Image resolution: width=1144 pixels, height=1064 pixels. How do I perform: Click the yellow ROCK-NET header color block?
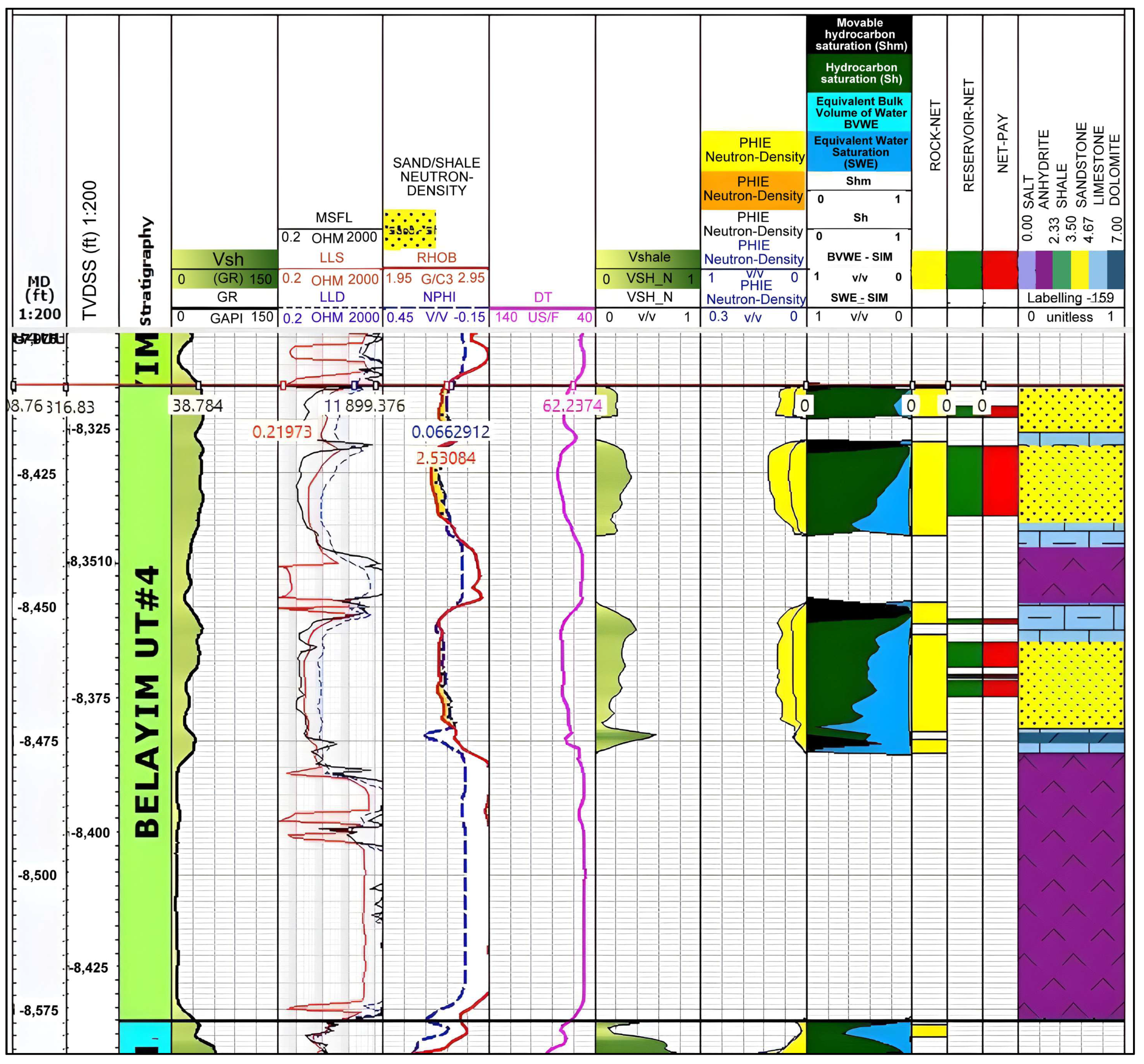coord(929,269)
